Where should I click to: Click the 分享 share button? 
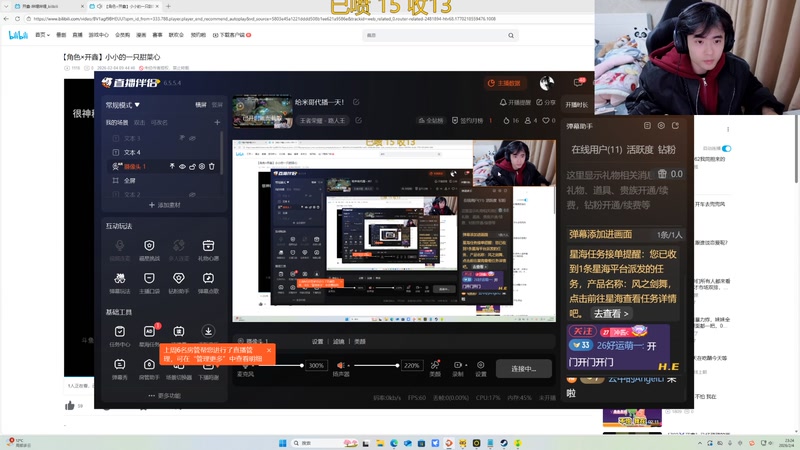(x=546, y=102)
